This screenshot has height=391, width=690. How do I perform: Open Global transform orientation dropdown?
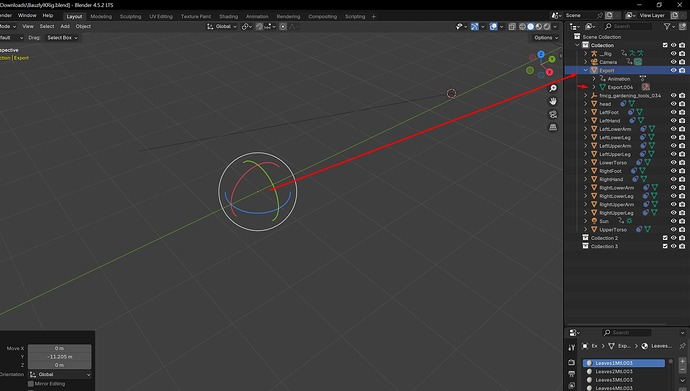[222, 27]
